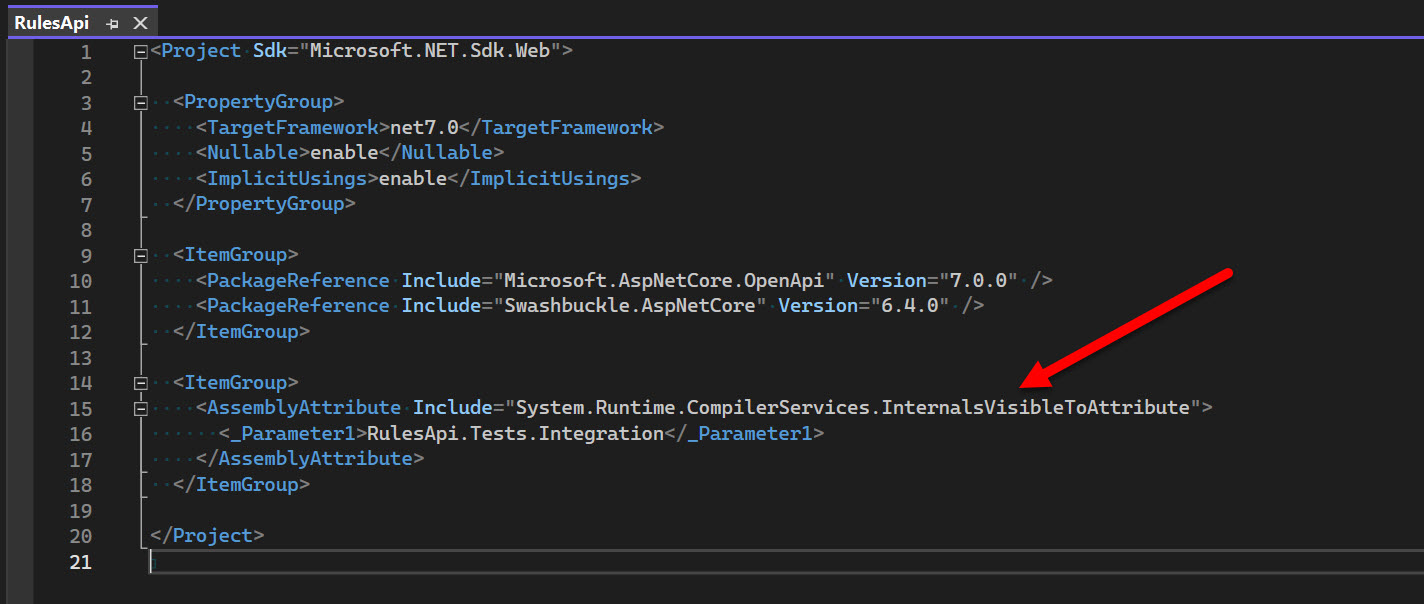This screenshot has height=604, width=1424.
Task: Click the RulesApi.Tests.Integration parameter text
Action: pos(515,434)
